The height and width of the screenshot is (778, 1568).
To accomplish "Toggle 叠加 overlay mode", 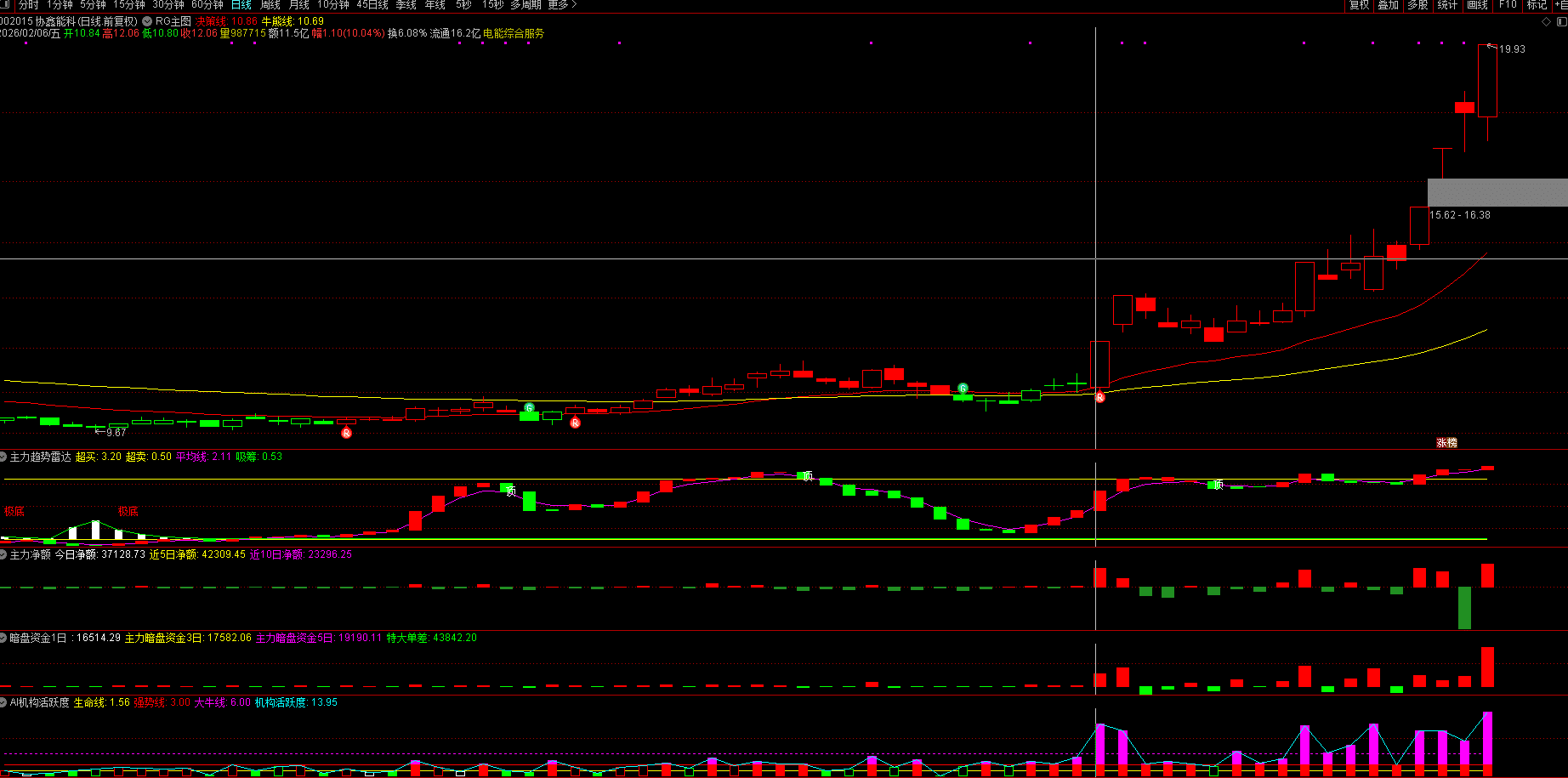I will pyautogui.click(x=1389, y=5).
